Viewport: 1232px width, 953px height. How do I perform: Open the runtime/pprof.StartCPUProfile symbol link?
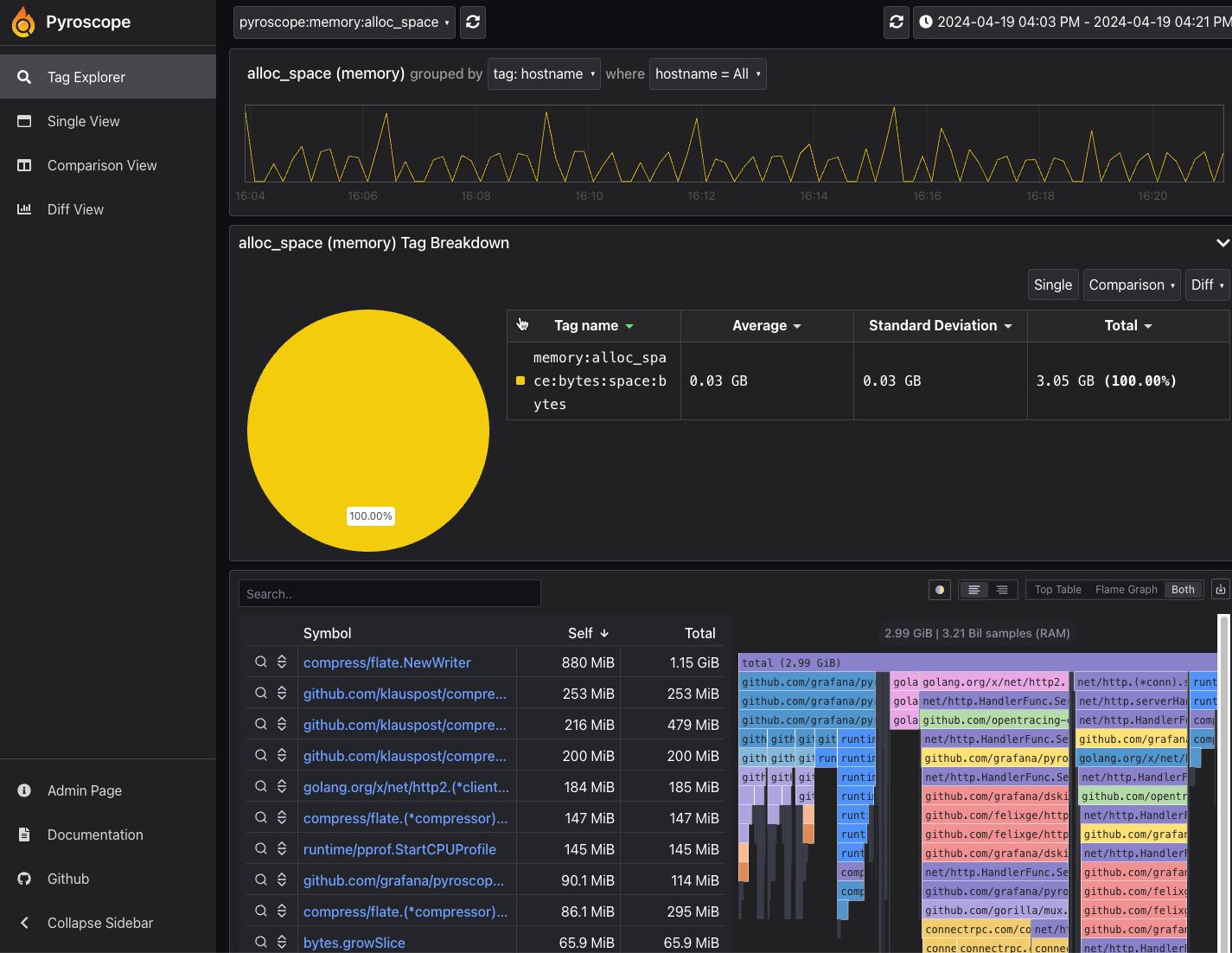[x=400, y=848]
